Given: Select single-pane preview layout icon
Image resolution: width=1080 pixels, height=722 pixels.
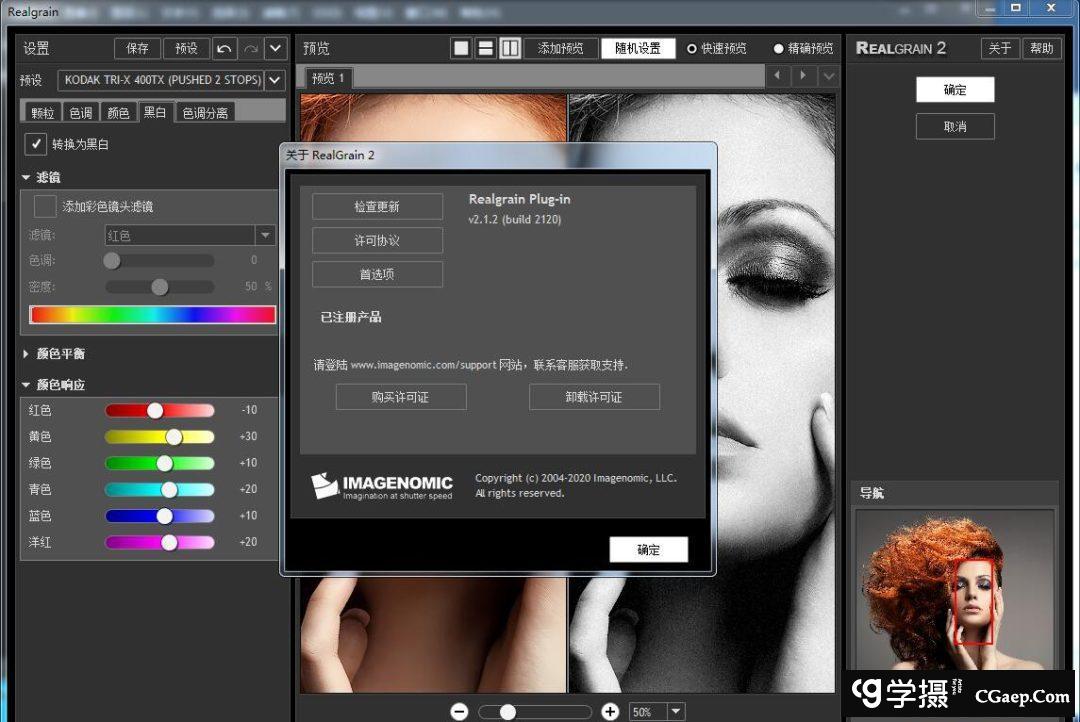Looking at the screenshot, I should (461, 48).
